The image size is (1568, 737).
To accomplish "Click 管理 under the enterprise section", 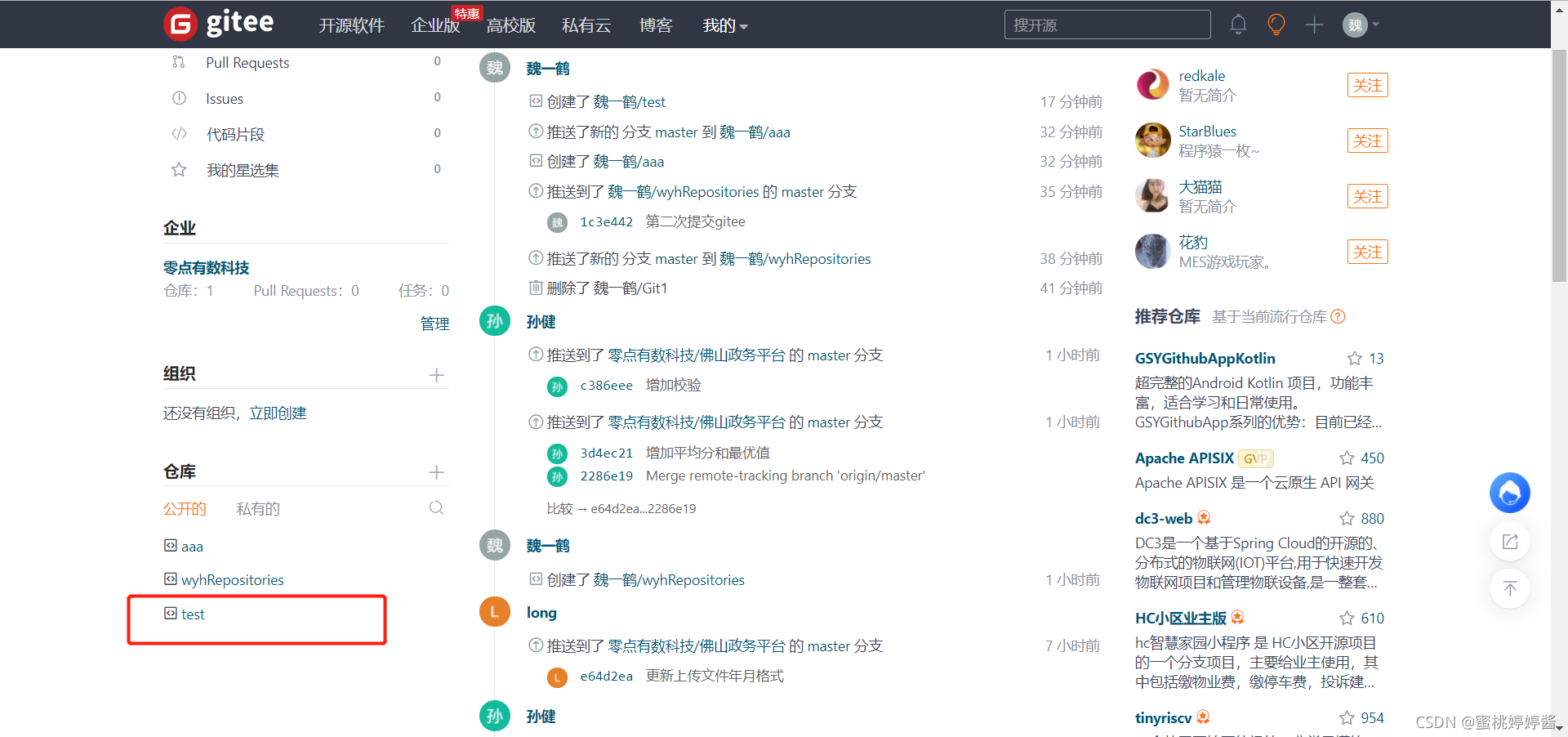I will (434, 324).
